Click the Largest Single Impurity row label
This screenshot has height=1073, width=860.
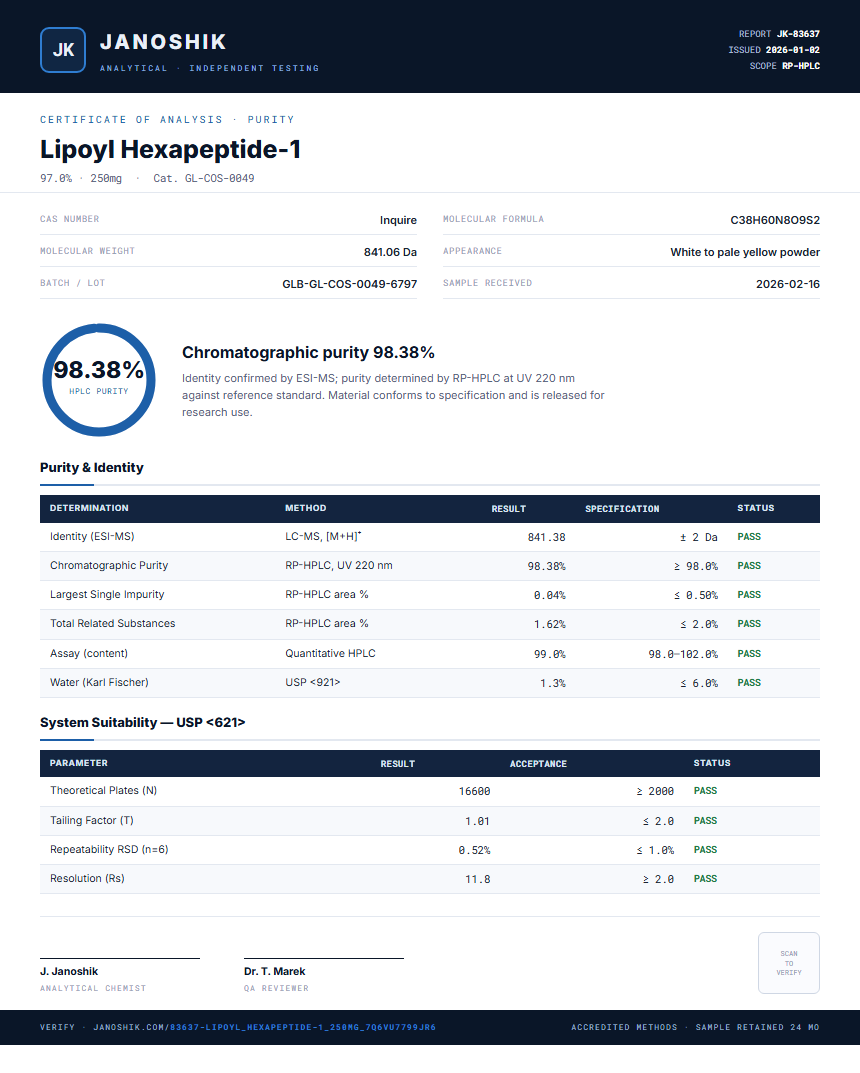pos(107,594)
